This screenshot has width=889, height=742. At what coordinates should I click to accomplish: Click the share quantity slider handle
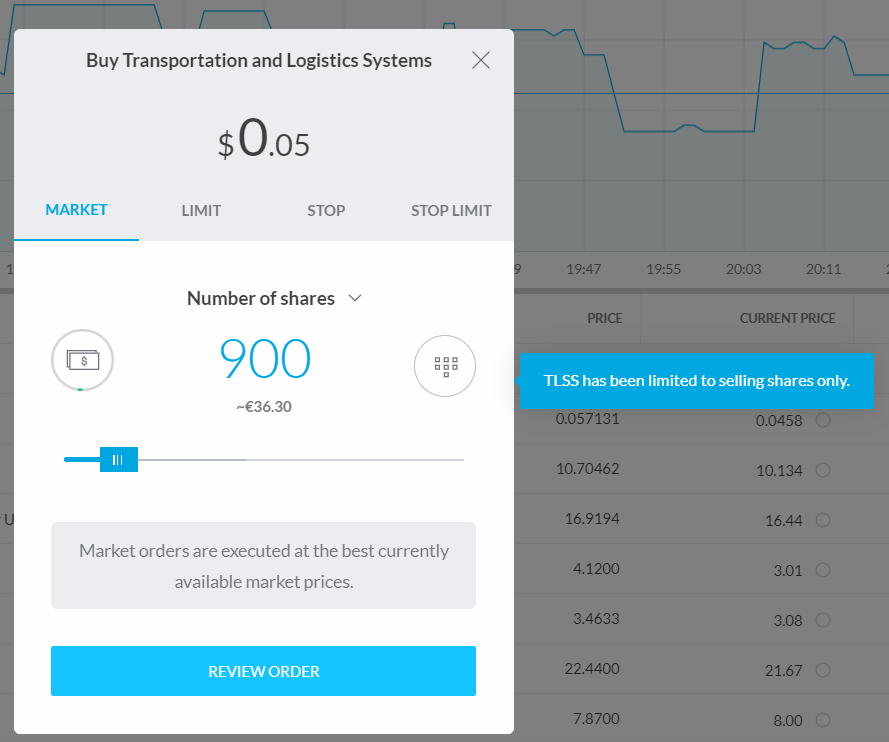tap(118, 459)
